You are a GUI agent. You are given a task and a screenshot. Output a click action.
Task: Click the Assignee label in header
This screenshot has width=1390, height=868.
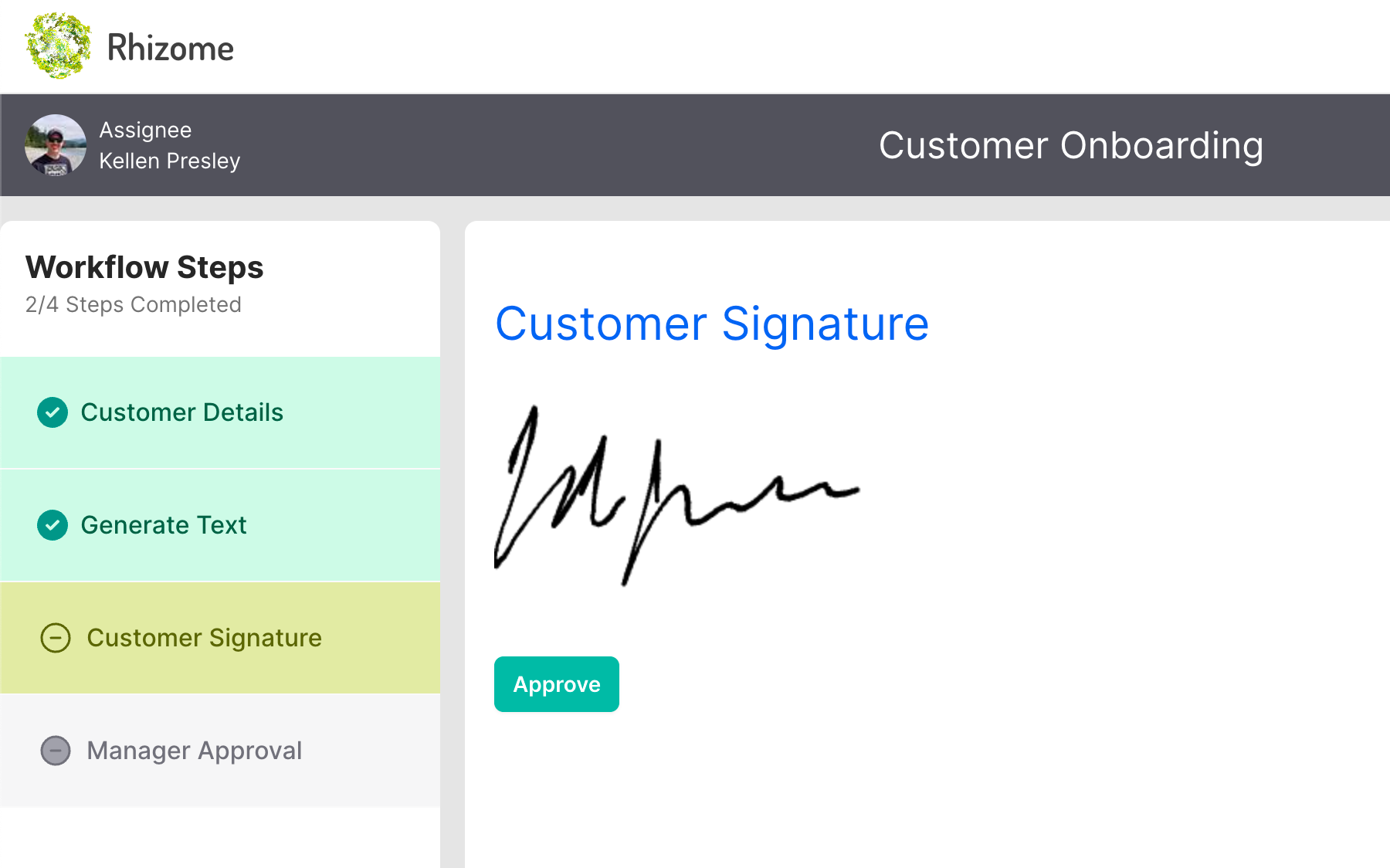(x=145, y=130)
